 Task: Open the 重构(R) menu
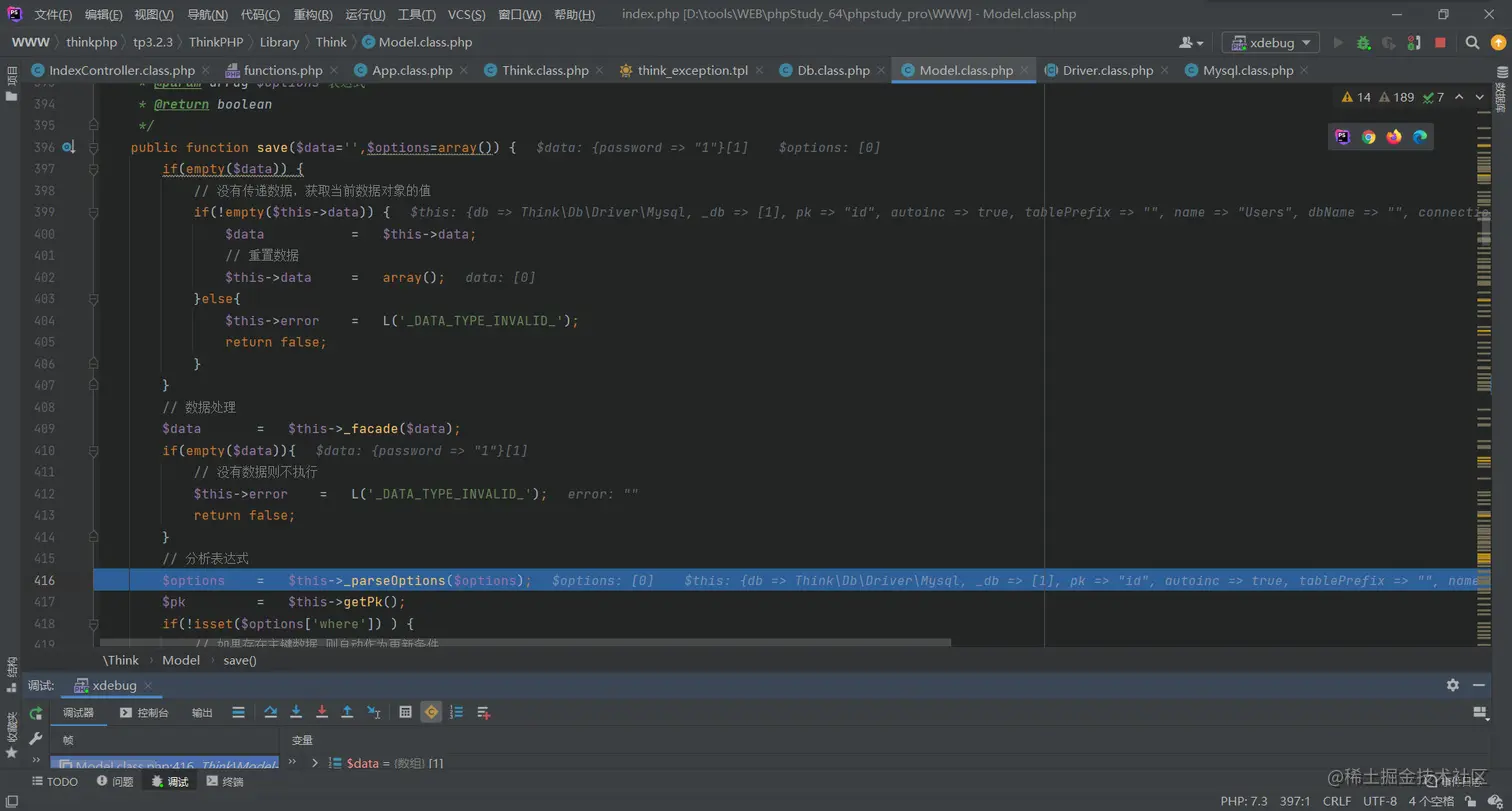click(313, 15)
